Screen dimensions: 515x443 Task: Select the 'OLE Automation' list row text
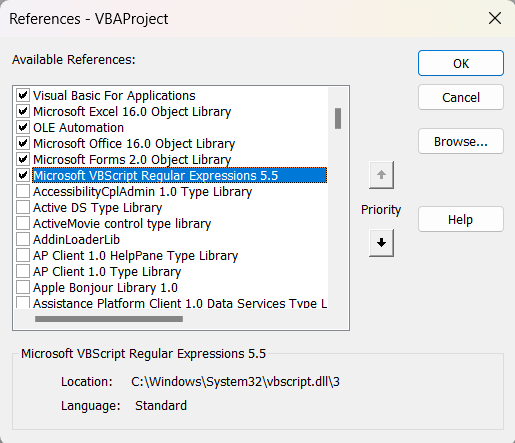click(78, 128)
